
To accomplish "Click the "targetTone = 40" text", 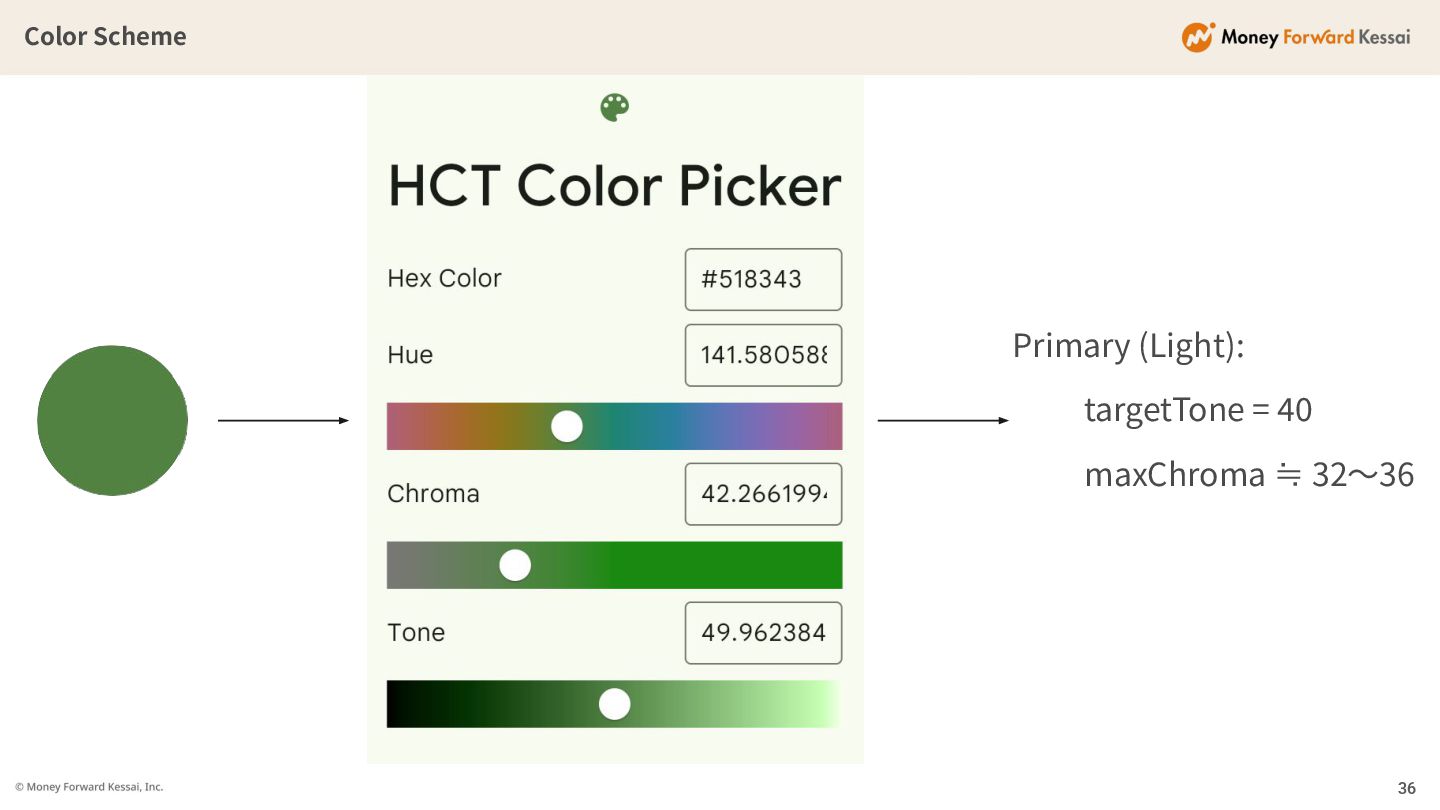I will click(1197, 410).
